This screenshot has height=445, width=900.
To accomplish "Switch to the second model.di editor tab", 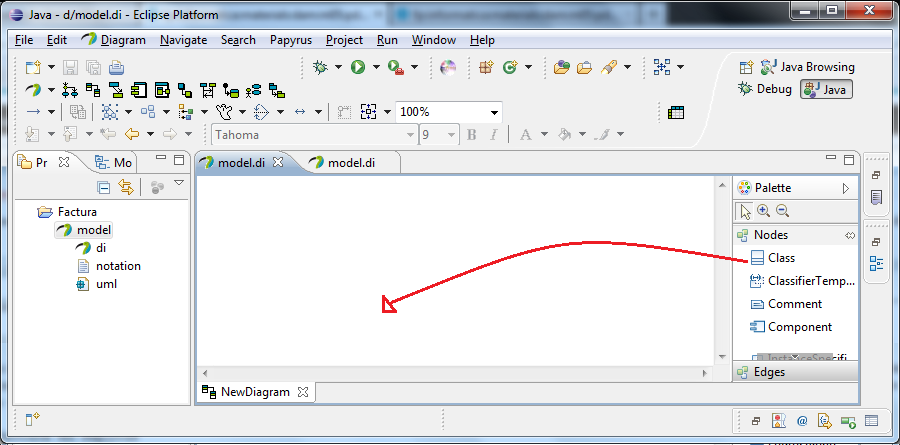I will [x=352, y=162].
